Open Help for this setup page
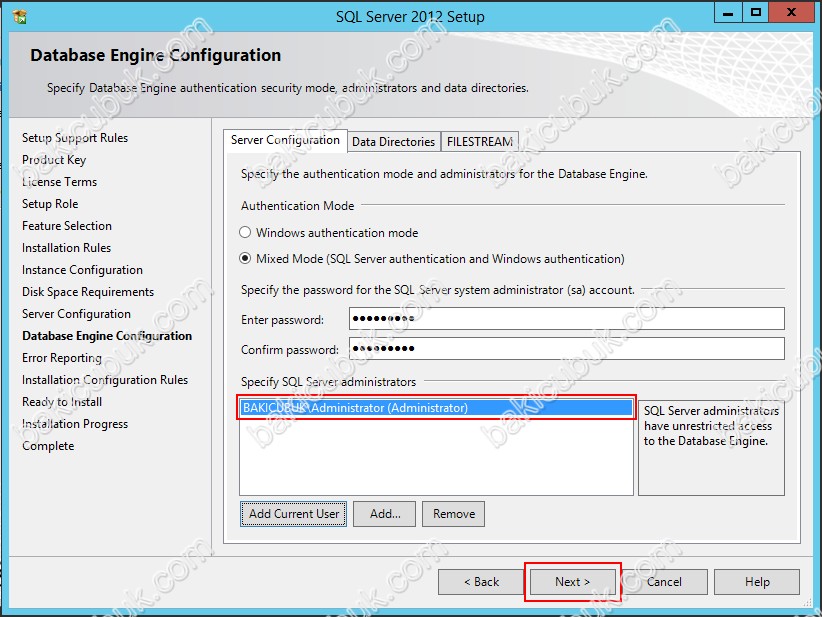 tap(757, 582)
